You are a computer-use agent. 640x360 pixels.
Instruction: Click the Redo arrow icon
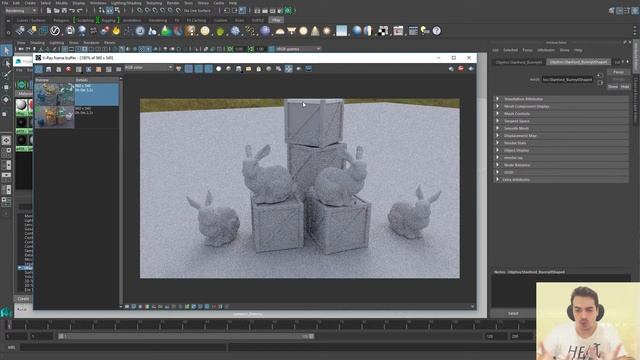point(80,11)
